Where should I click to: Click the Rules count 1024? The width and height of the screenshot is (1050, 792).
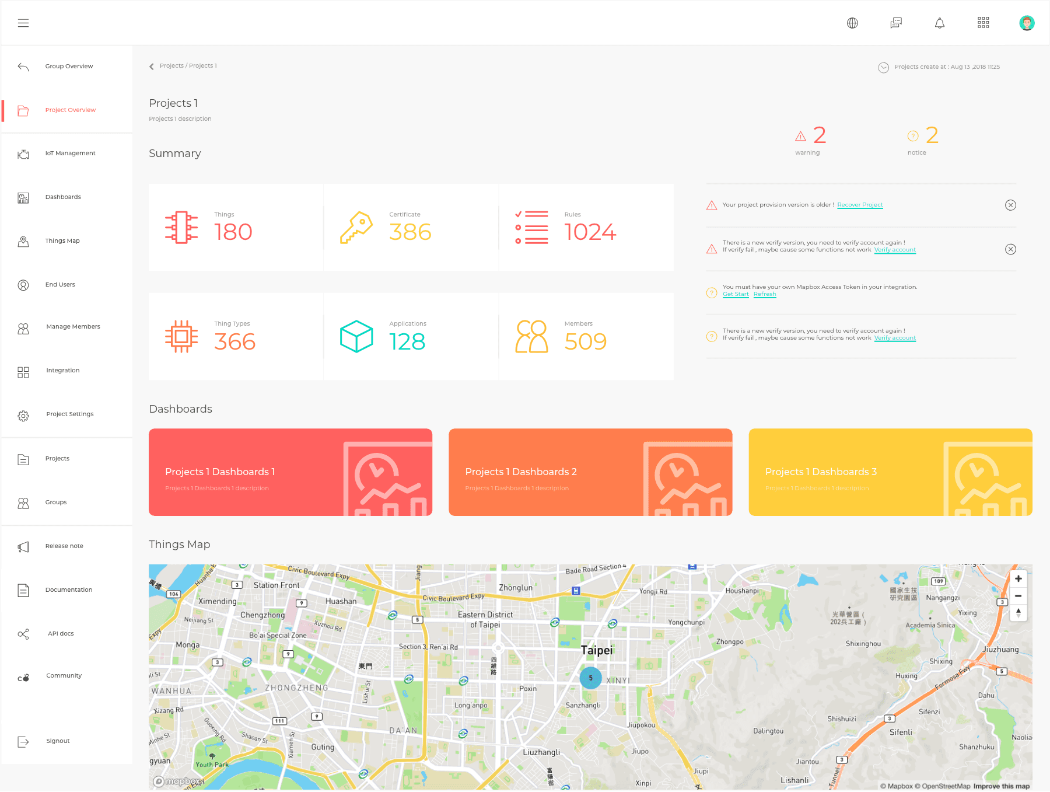[590, 232]
